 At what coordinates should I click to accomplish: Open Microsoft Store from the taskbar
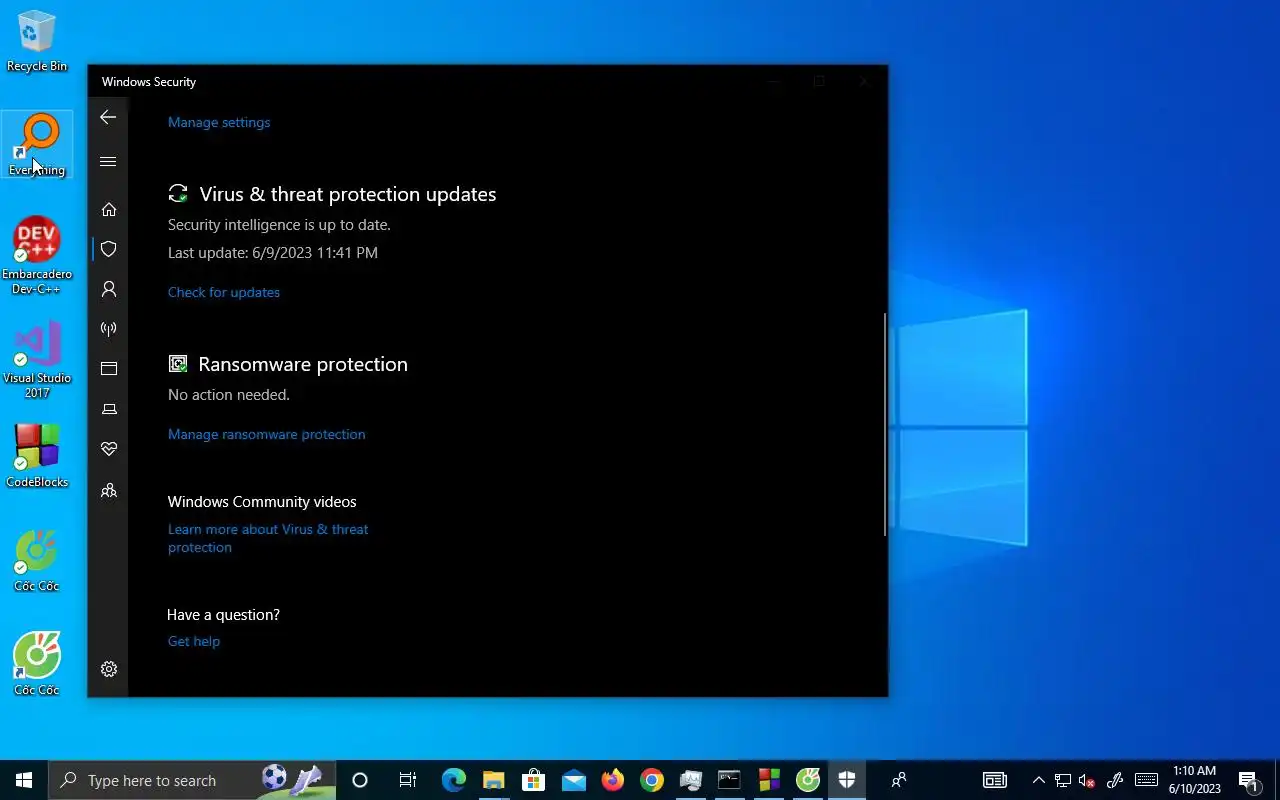click(533, 780)
